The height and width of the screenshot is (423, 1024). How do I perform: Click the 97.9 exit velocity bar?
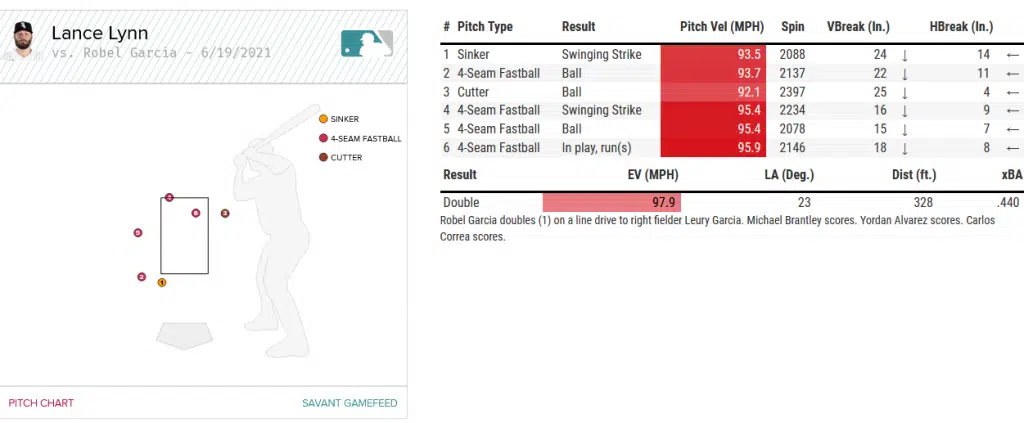[611, 203]
